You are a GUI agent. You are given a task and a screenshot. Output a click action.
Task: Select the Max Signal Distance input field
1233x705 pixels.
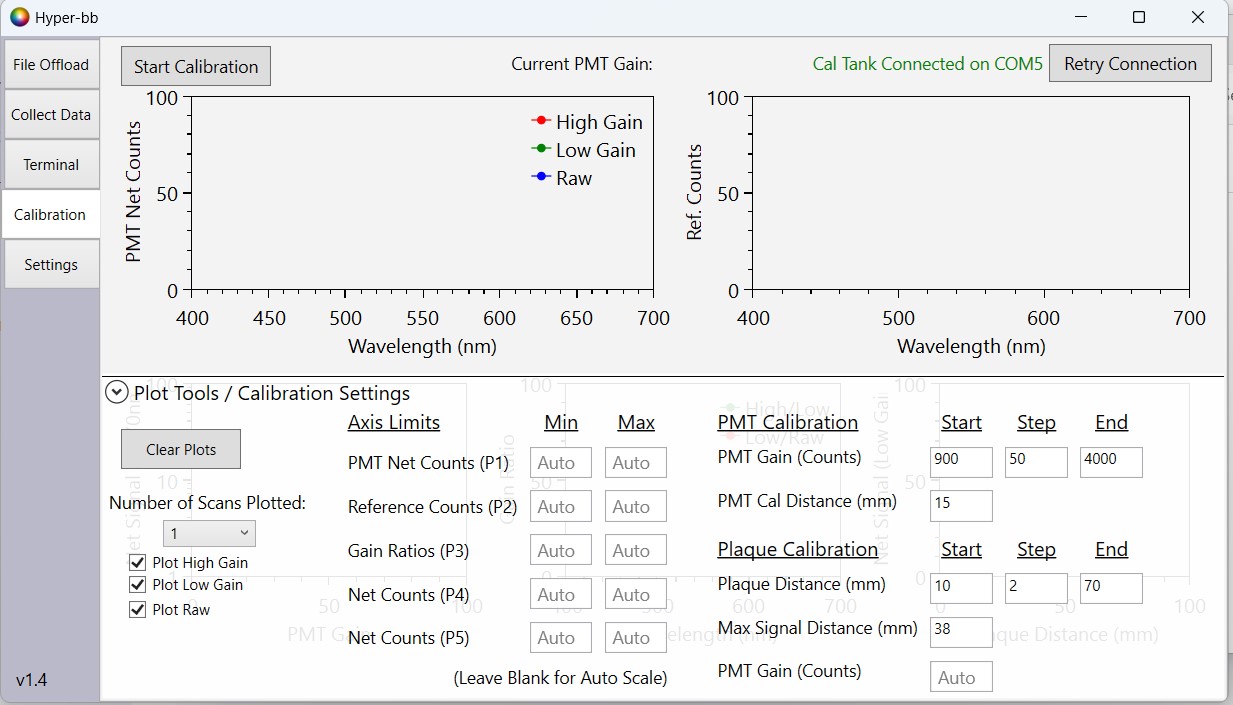tap(960, 629)
